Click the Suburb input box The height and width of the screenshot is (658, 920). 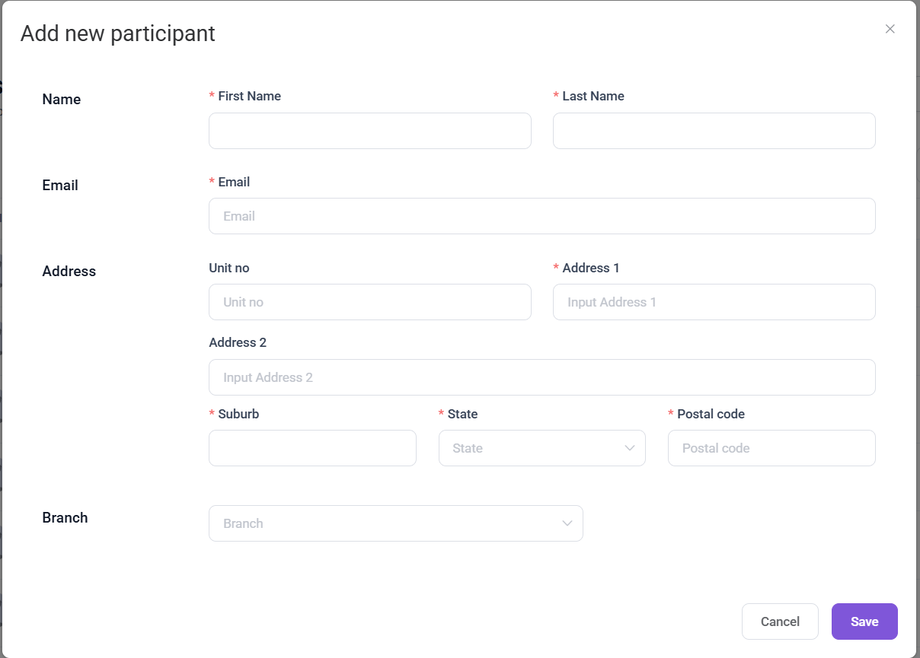(312, 448)
